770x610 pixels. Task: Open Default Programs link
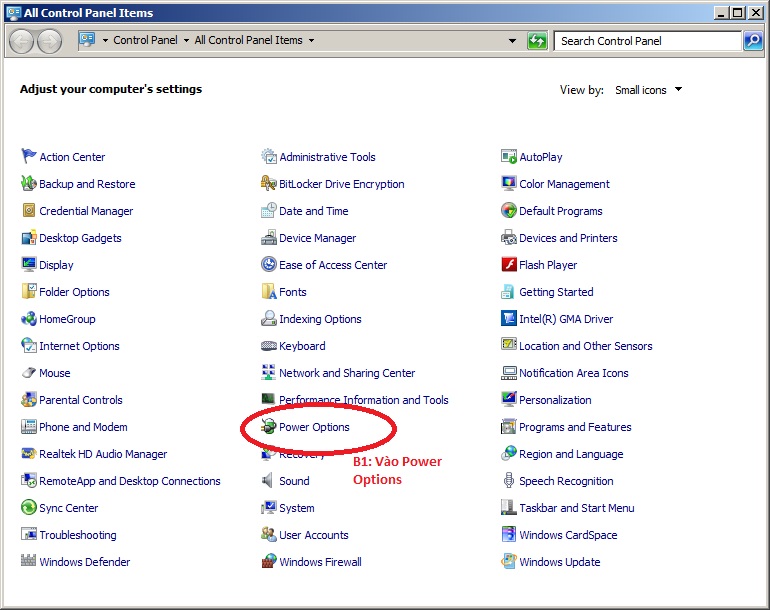point(561,211)
